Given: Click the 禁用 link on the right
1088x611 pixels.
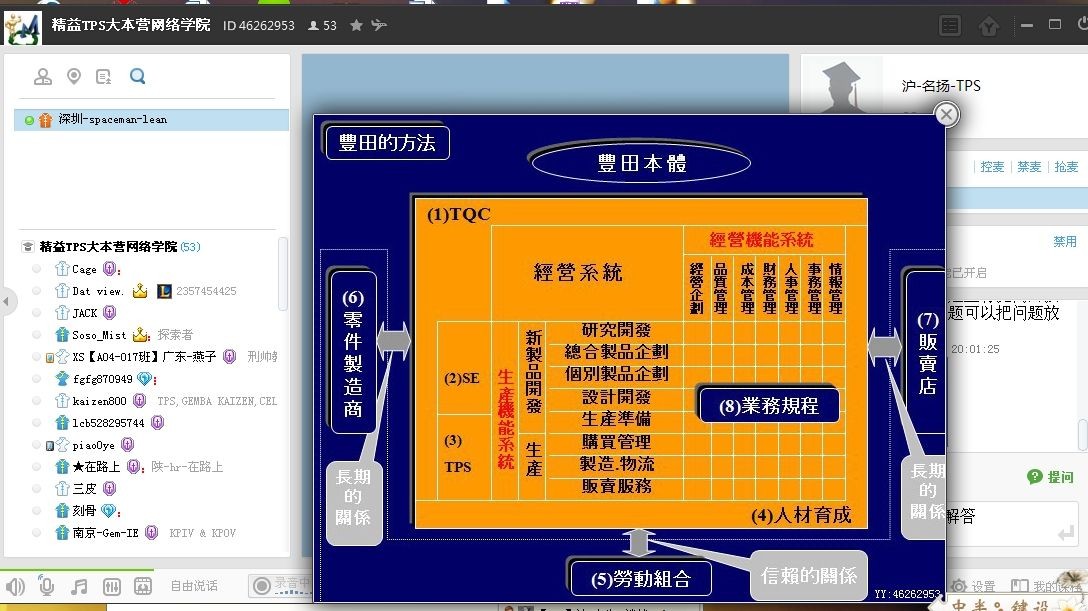Looking at the screenshot, I should [x=1064, y=241].
